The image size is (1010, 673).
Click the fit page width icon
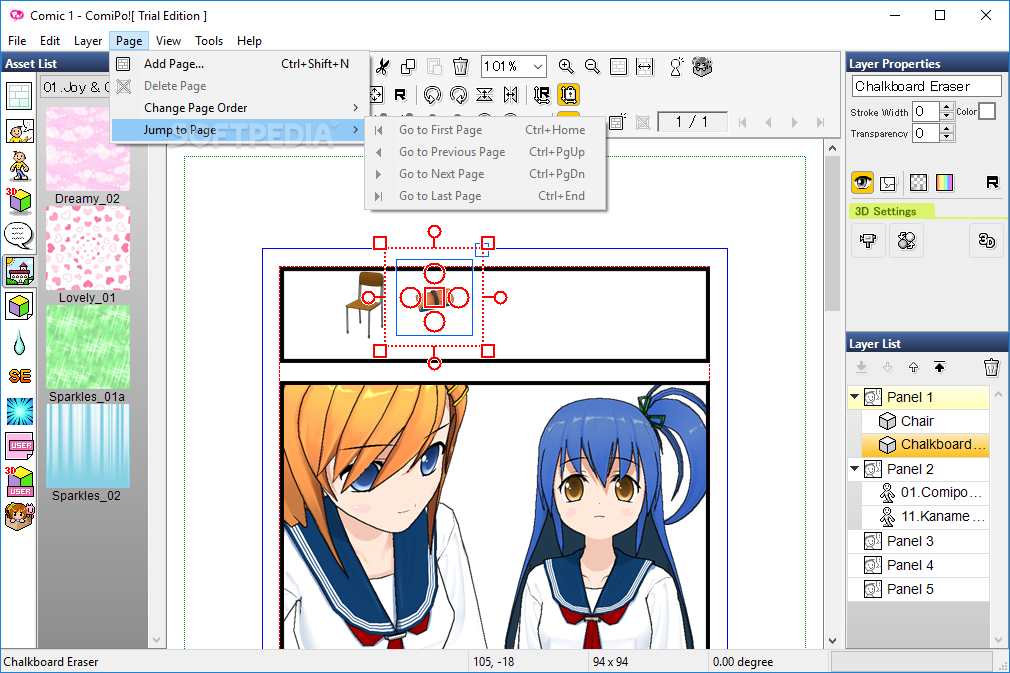click(645, 66)
